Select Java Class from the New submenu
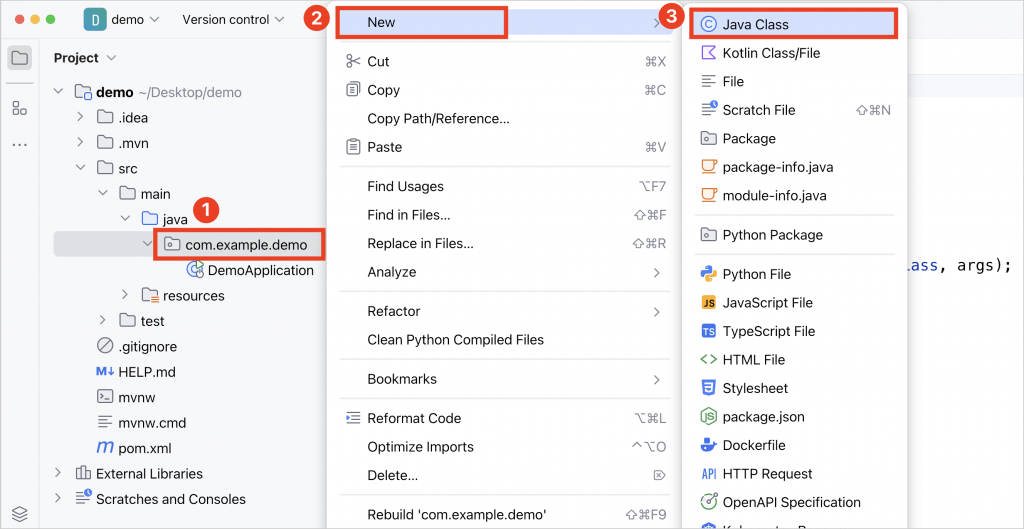Viewport: 1024px width, 529px height. [x=755, y=24]
